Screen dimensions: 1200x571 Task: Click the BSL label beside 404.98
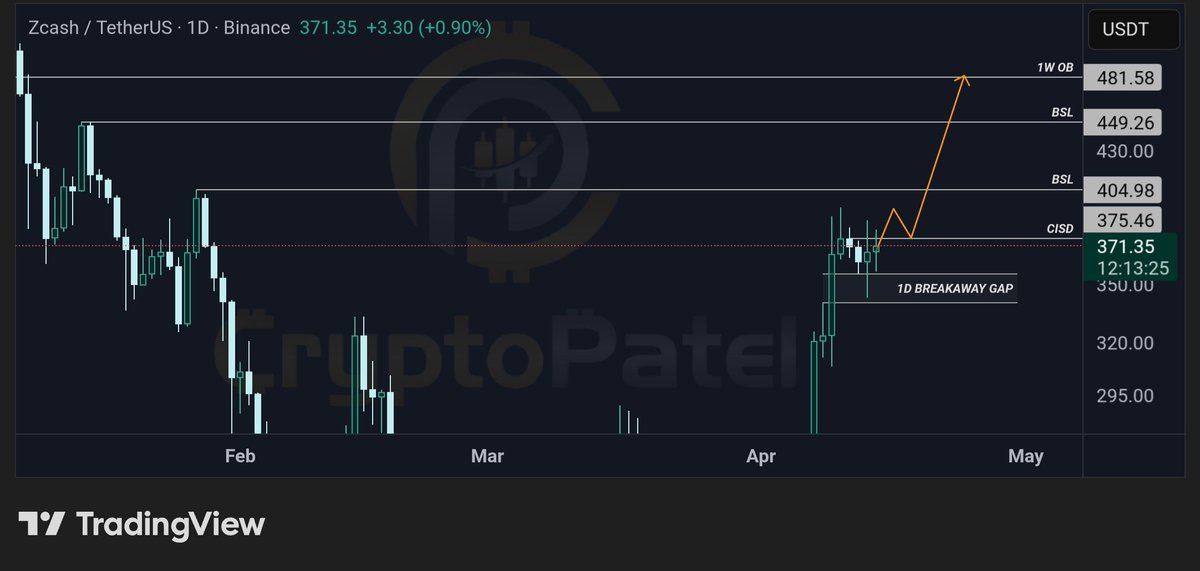click(x=1062, y=180)
